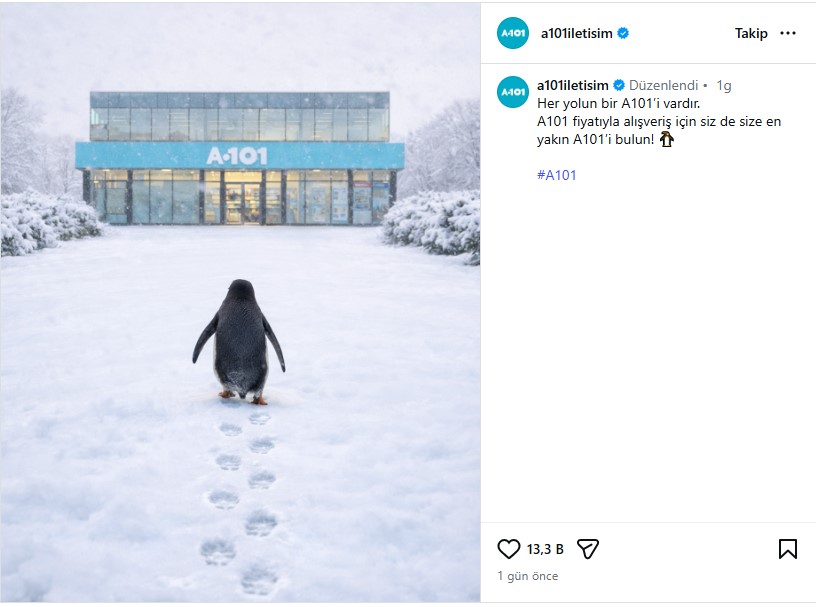Click the verified badge in the post header

(623, 33)
